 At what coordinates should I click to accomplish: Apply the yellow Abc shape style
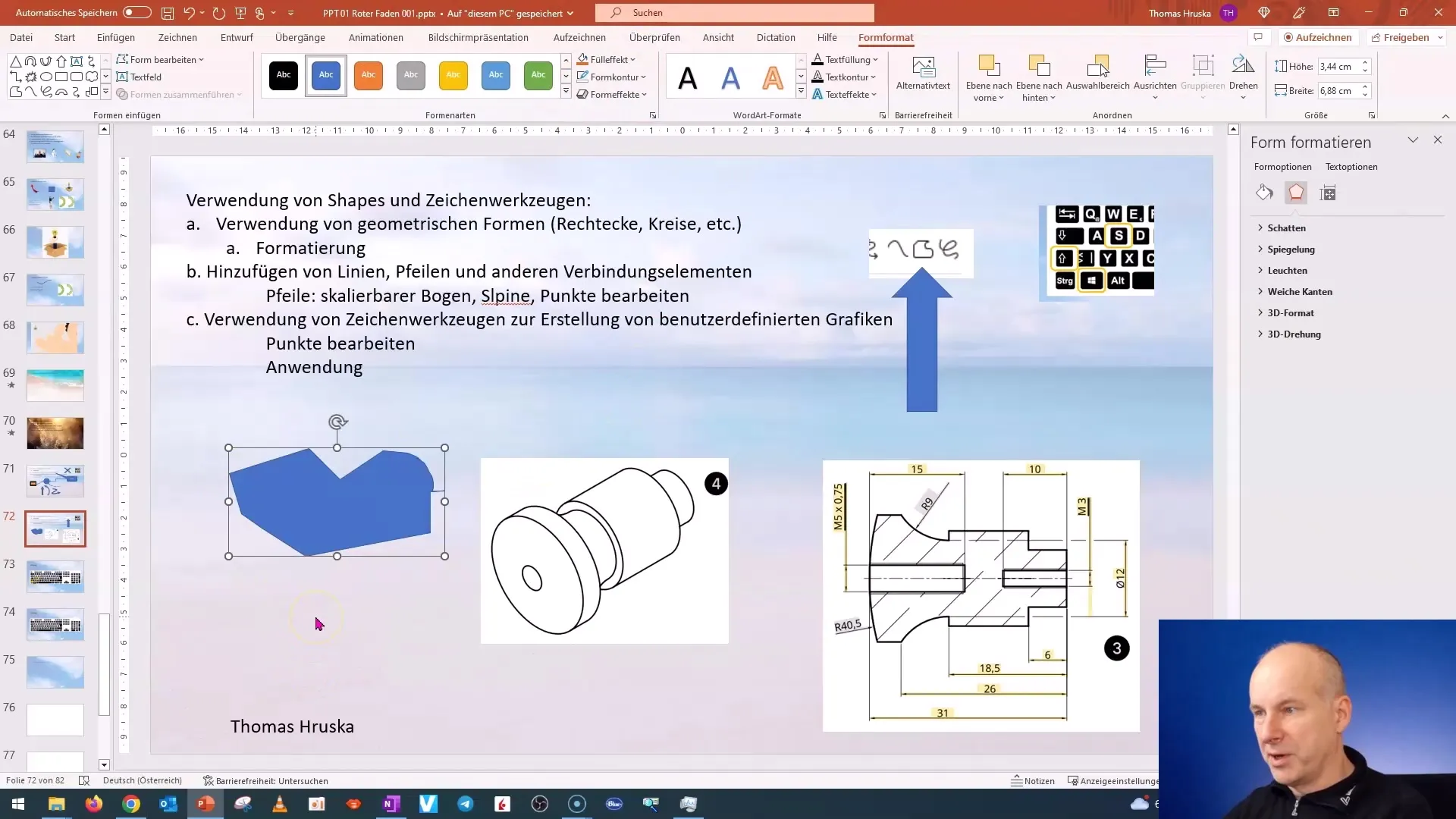(453, 75)
